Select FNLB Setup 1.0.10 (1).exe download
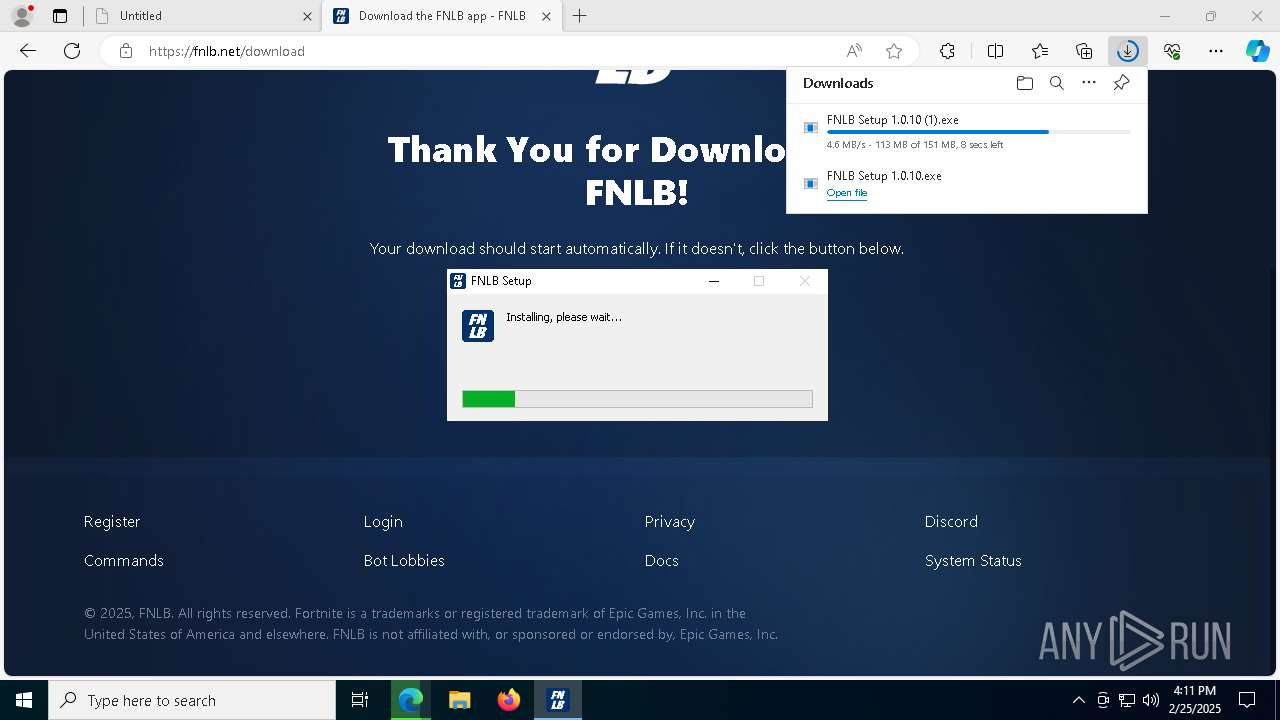The height and width of the screenshot is (720, 1280). click(x=967, y=132)
